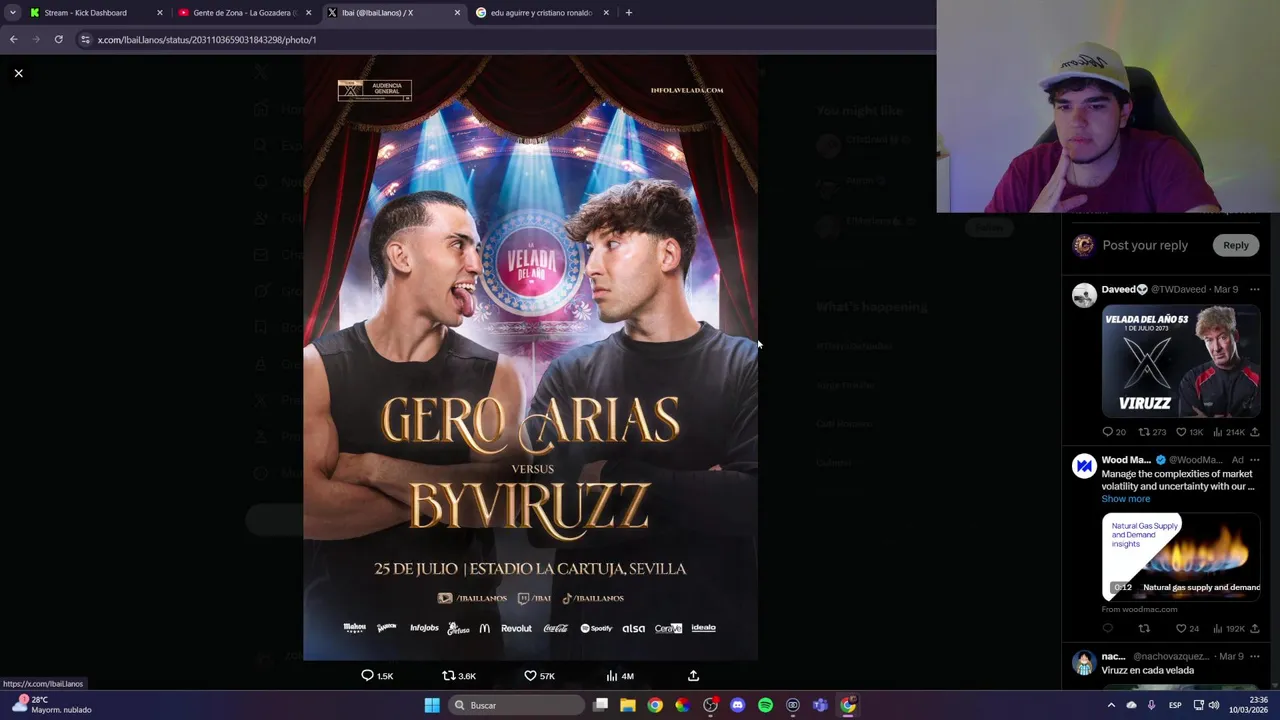The width and height of the screenshot is (1280, 720).
Task: Click 'Viruzz en cada velada' reply text
Action: tap(1147, 671)
